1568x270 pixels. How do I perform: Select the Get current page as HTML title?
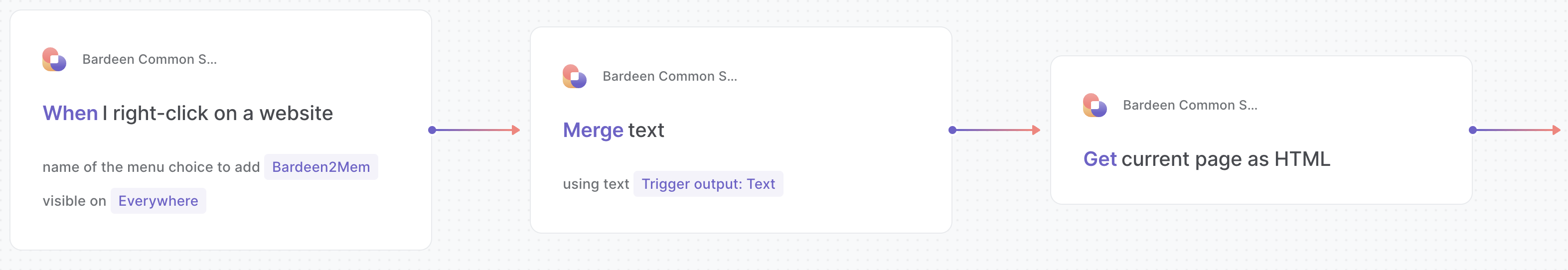click(x=1207, y=159)
